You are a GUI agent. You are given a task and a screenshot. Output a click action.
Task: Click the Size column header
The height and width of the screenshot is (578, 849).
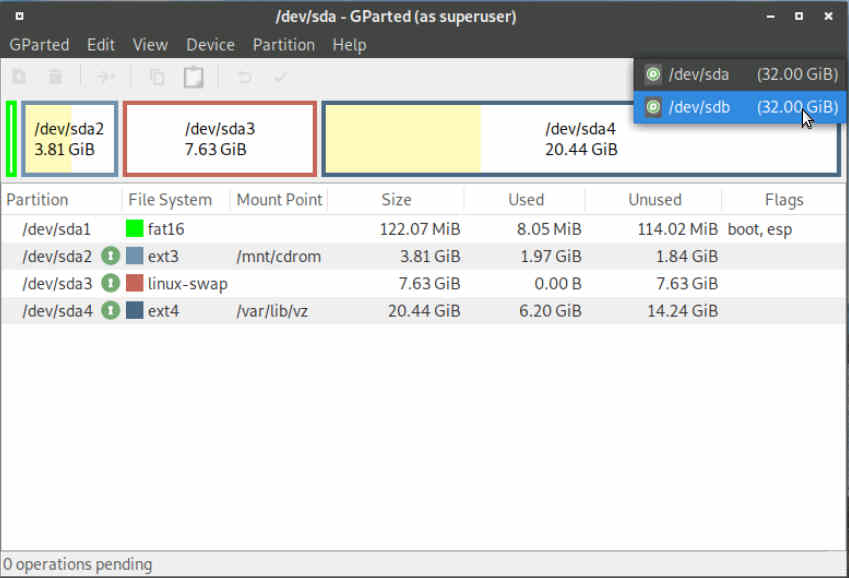click(396, 200)
